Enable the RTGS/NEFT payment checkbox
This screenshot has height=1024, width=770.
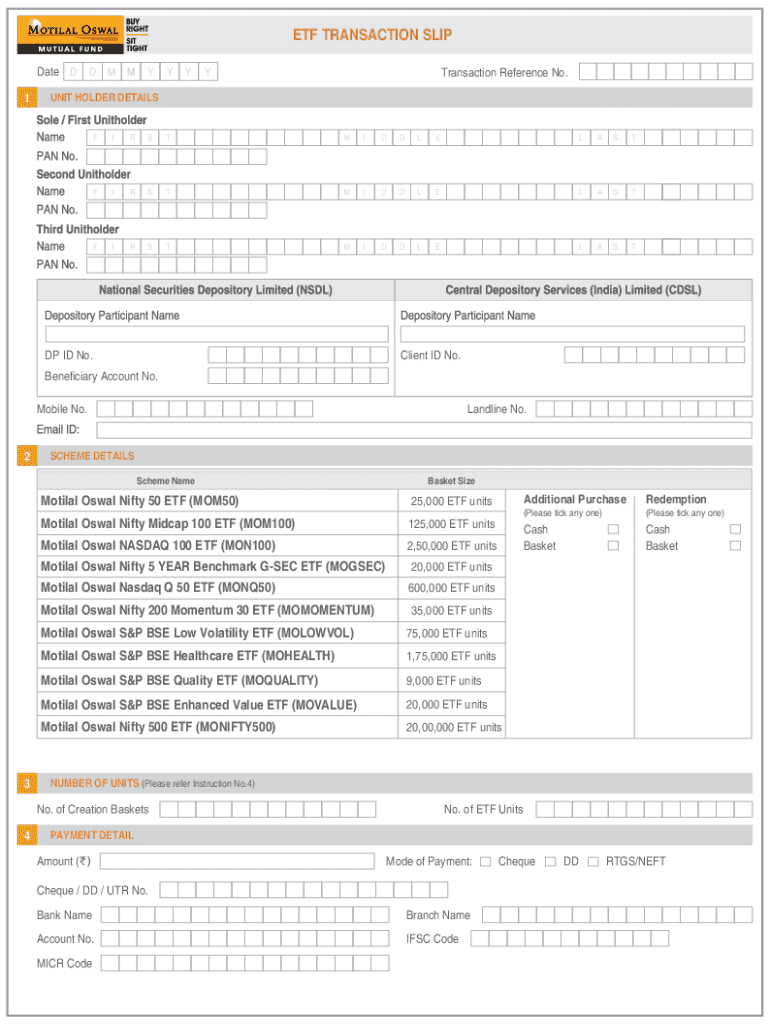593,862
